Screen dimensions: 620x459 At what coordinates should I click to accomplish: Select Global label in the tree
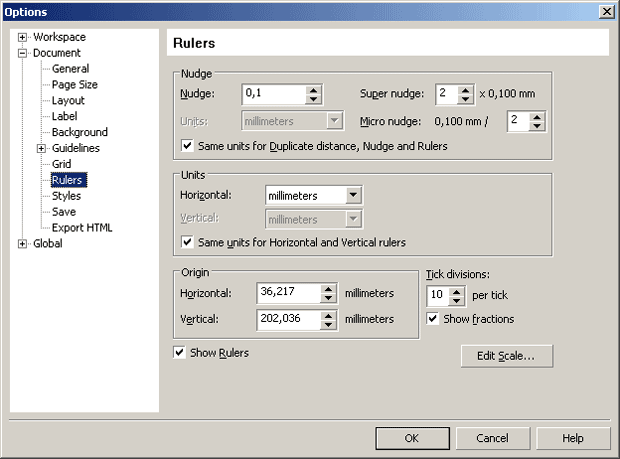(x=47, y=244)
